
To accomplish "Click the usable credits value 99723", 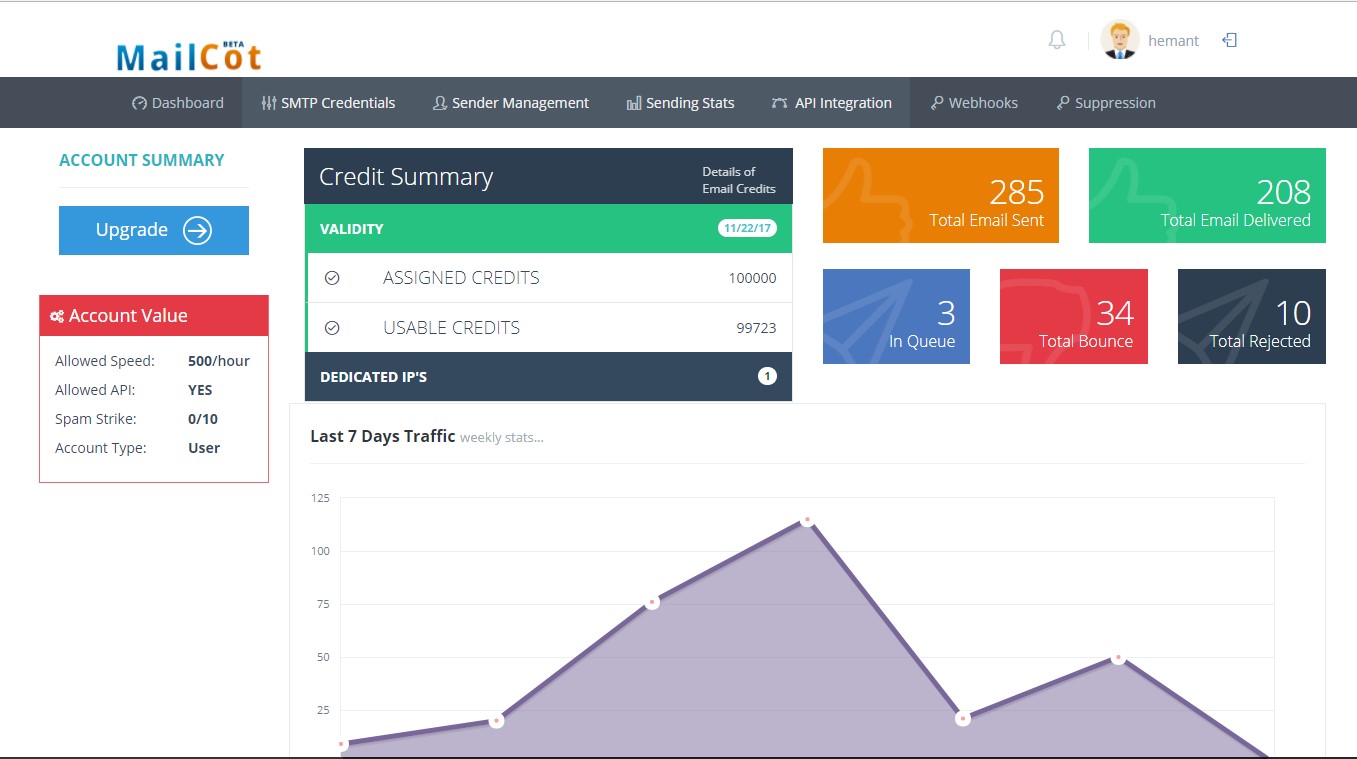I will (x=756, y=328).
